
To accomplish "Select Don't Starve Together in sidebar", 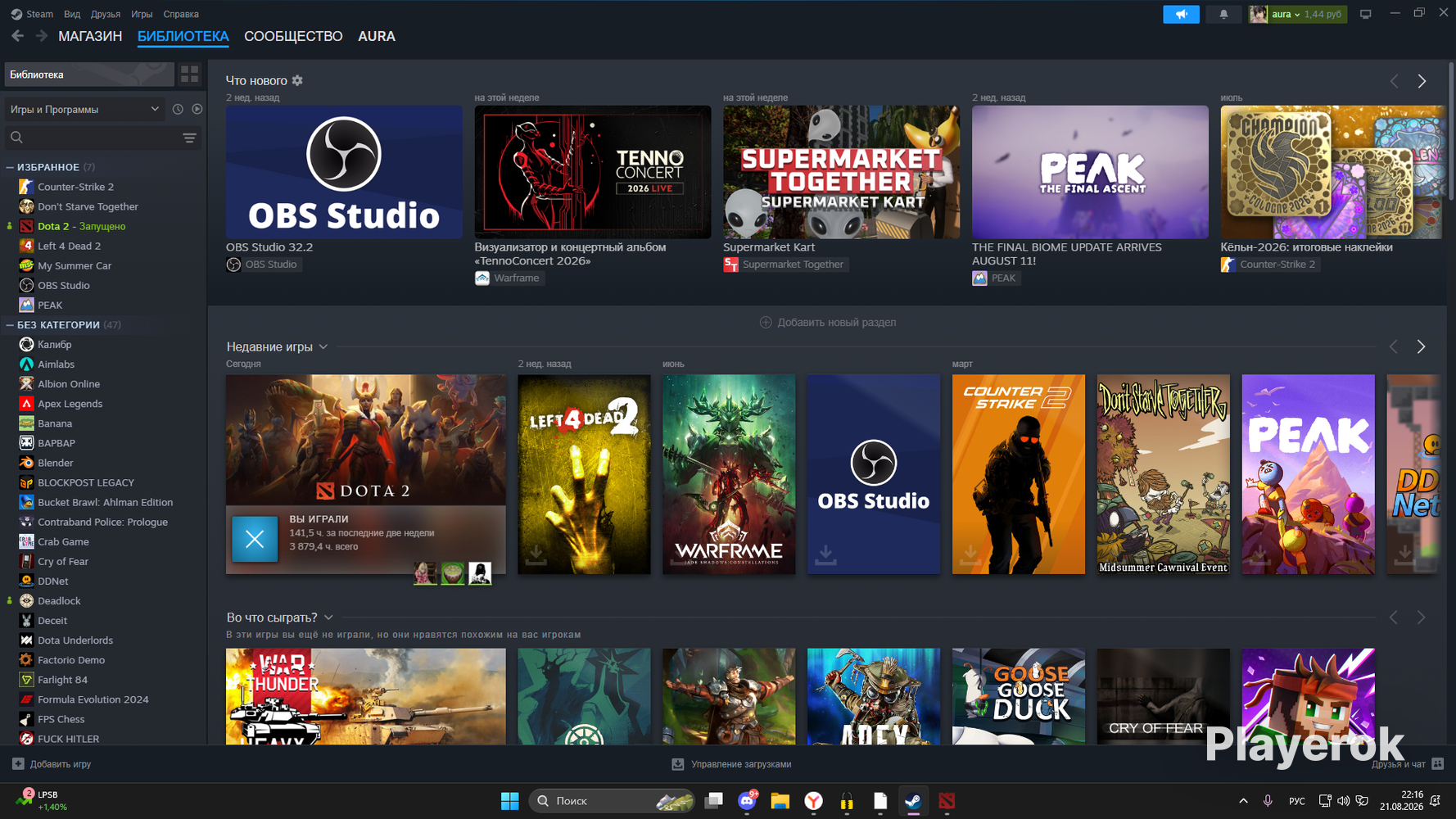I will (x=88, y=206).
